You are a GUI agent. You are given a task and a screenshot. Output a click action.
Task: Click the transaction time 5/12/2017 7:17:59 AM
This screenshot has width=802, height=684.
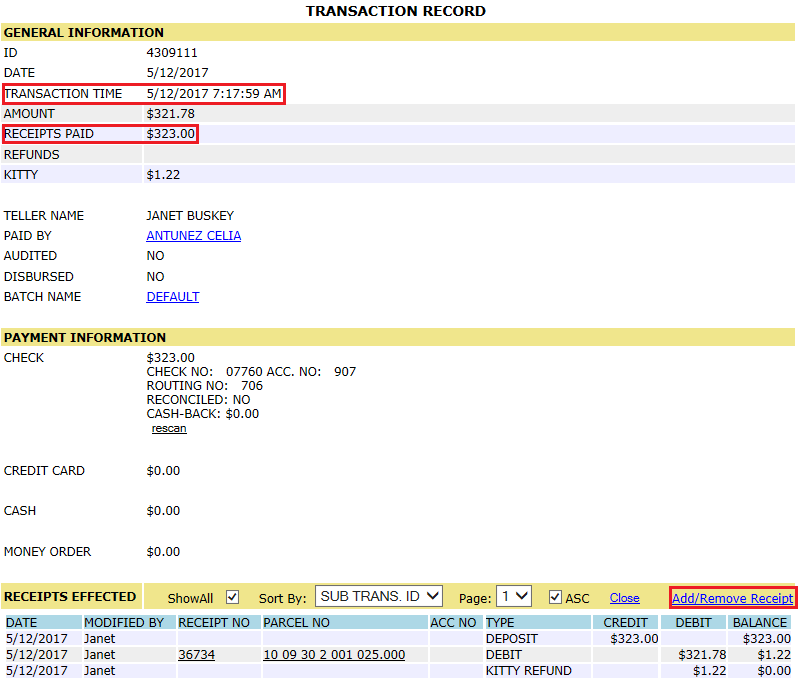[x=214, y=94]
